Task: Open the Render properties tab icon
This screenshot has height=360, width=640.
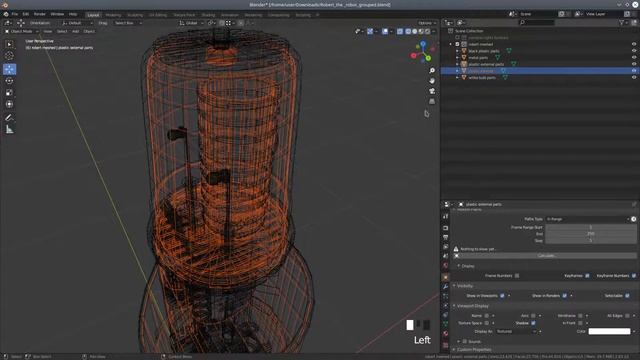Action: pyautogui.click(x=446, y=228)
